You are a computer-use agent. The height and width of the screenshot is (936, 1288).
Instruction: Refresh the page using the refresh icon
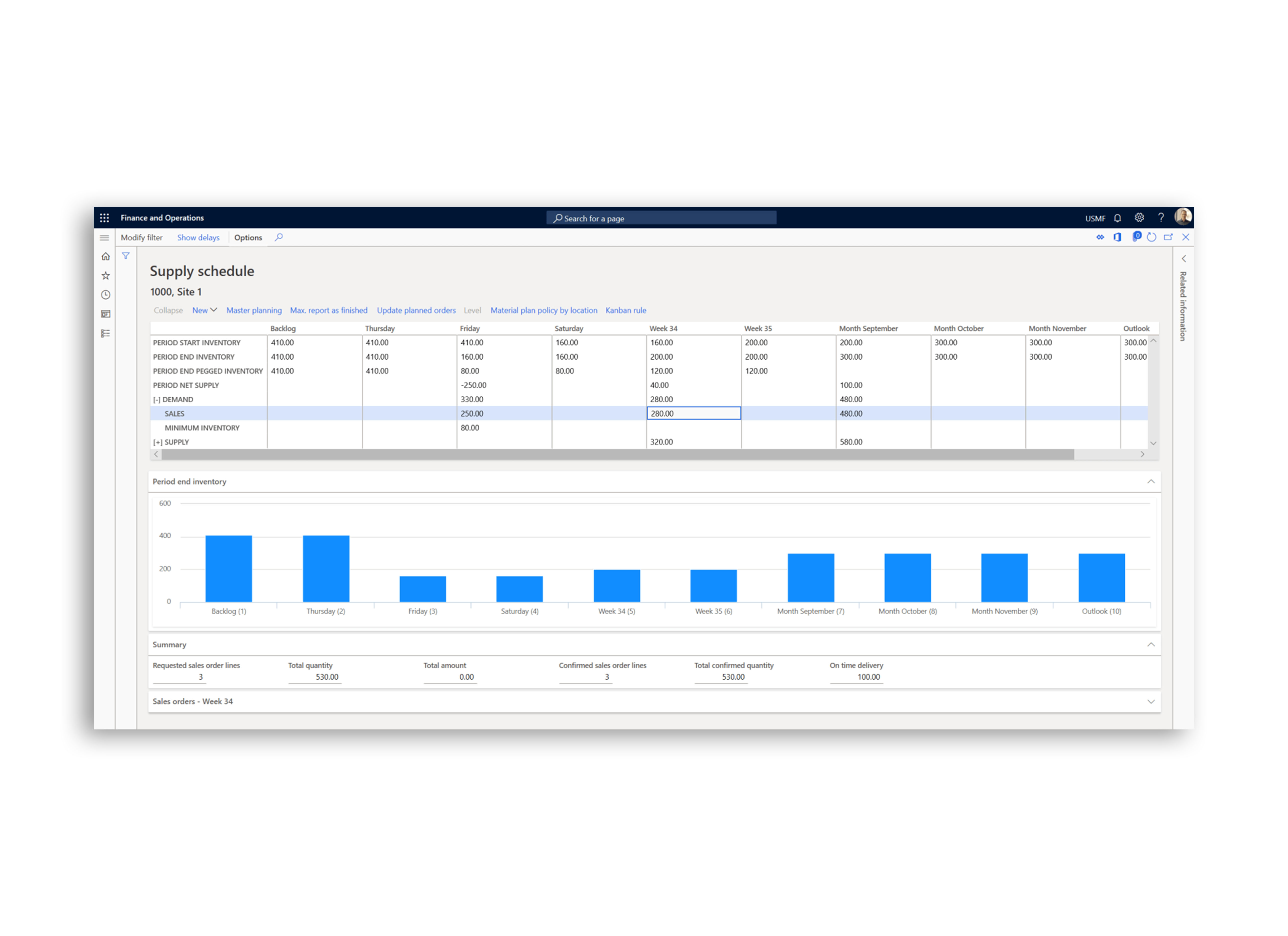pos(1152,237)
